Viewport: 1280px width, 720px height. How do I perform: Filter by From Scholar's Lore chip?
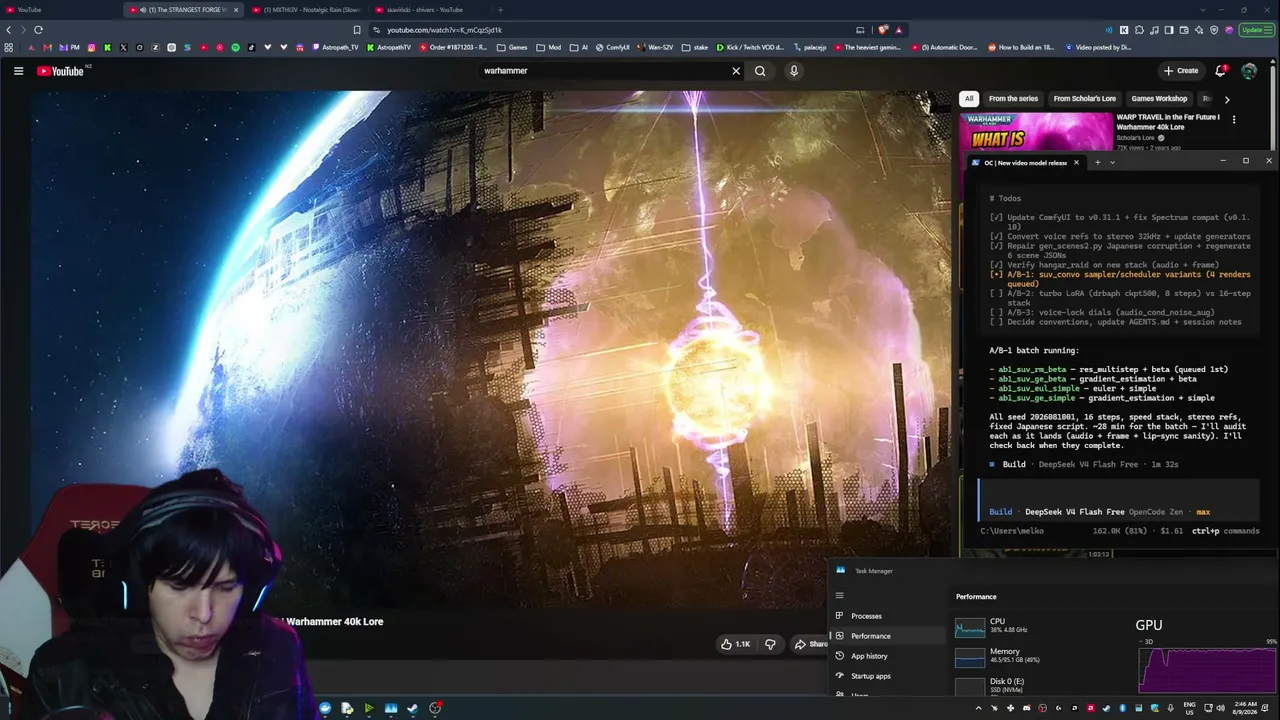1084,99
